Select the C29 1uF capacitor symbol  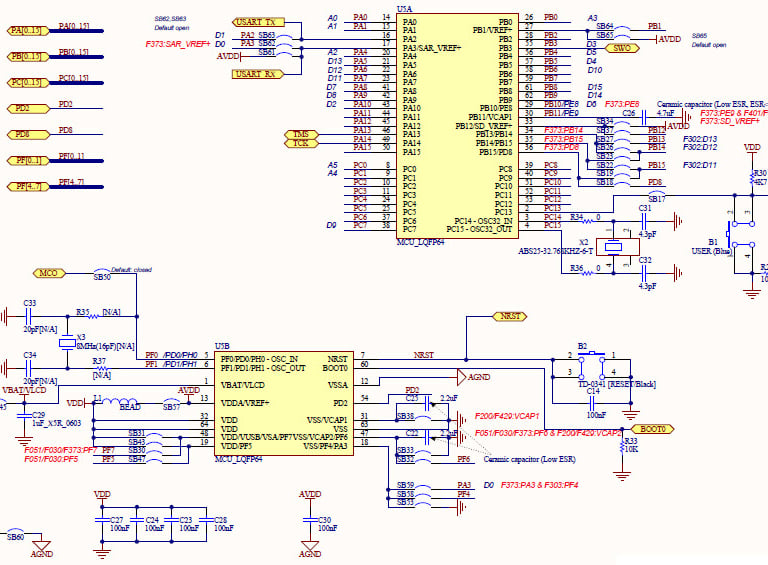click(x=24, y=416)
